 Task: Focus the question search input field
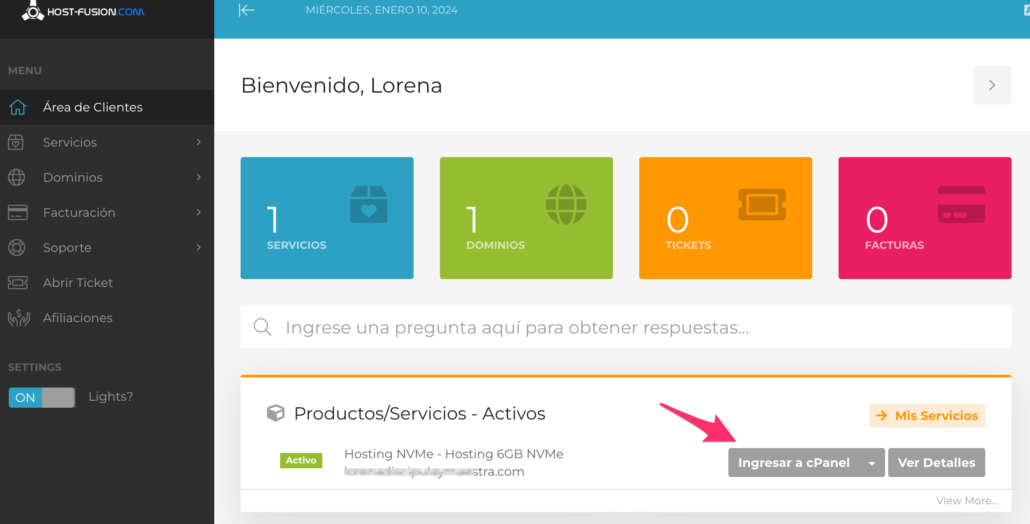(626, 327)
